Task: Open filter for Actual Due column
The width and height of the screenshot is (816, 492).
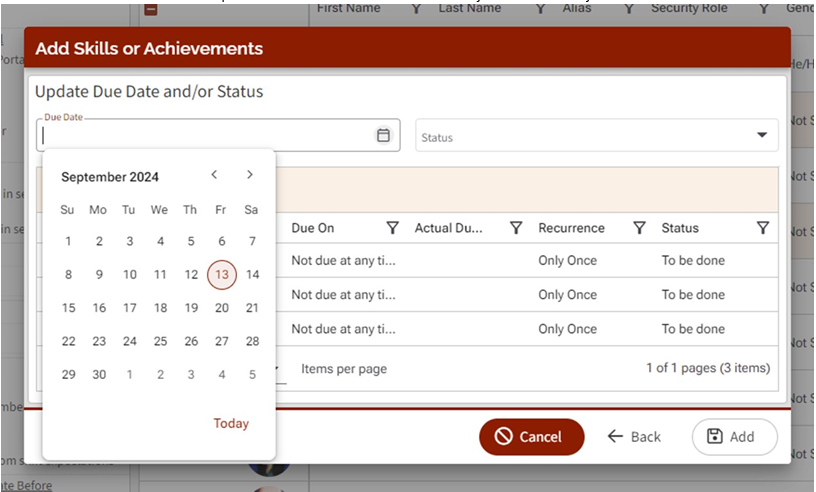Action: 516,228
